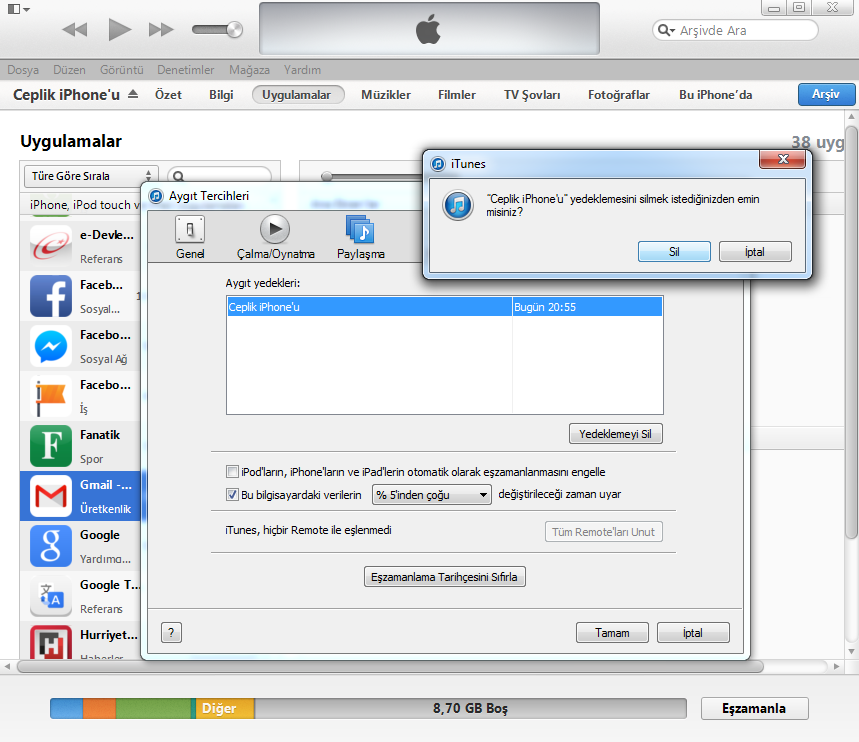Click Tamam in Aygıt Tercihleri
Viewport: 859px width, 742px height.
coord(612,632)
